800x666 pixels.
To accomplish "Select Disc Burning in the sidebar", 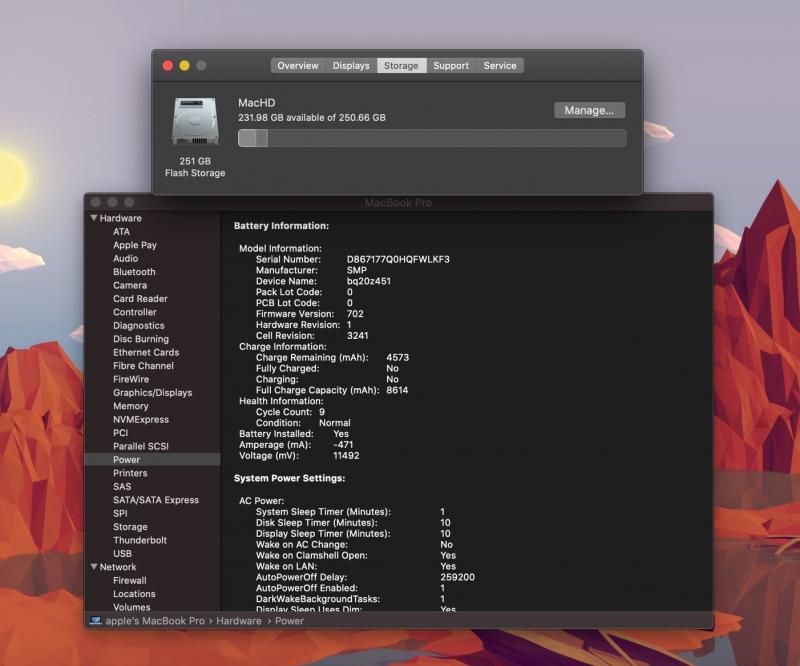I will [141, 339].
